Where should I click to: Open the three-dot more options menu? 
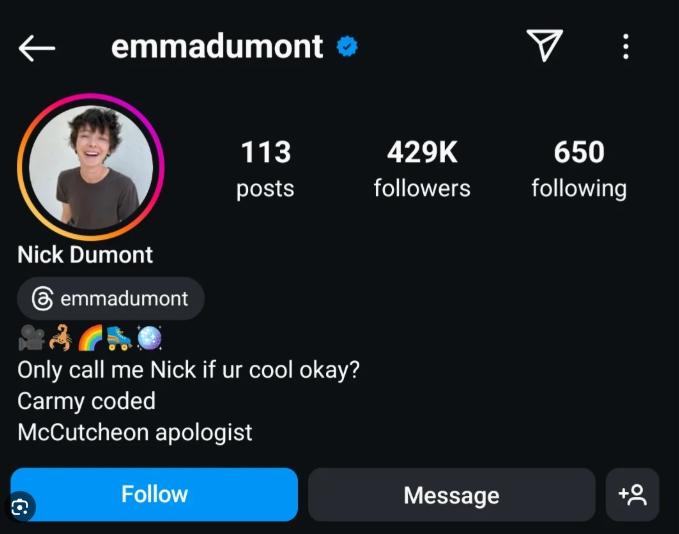626,46
